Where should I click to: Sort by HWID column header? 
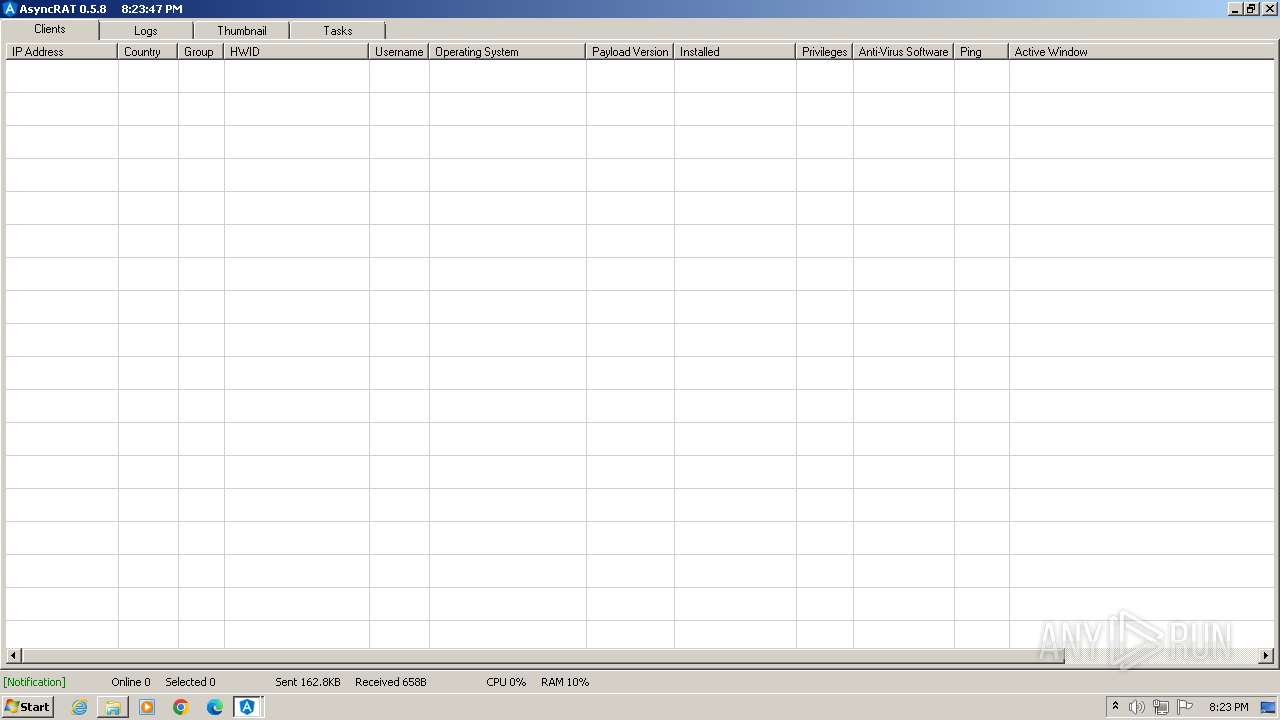[296, 52]
